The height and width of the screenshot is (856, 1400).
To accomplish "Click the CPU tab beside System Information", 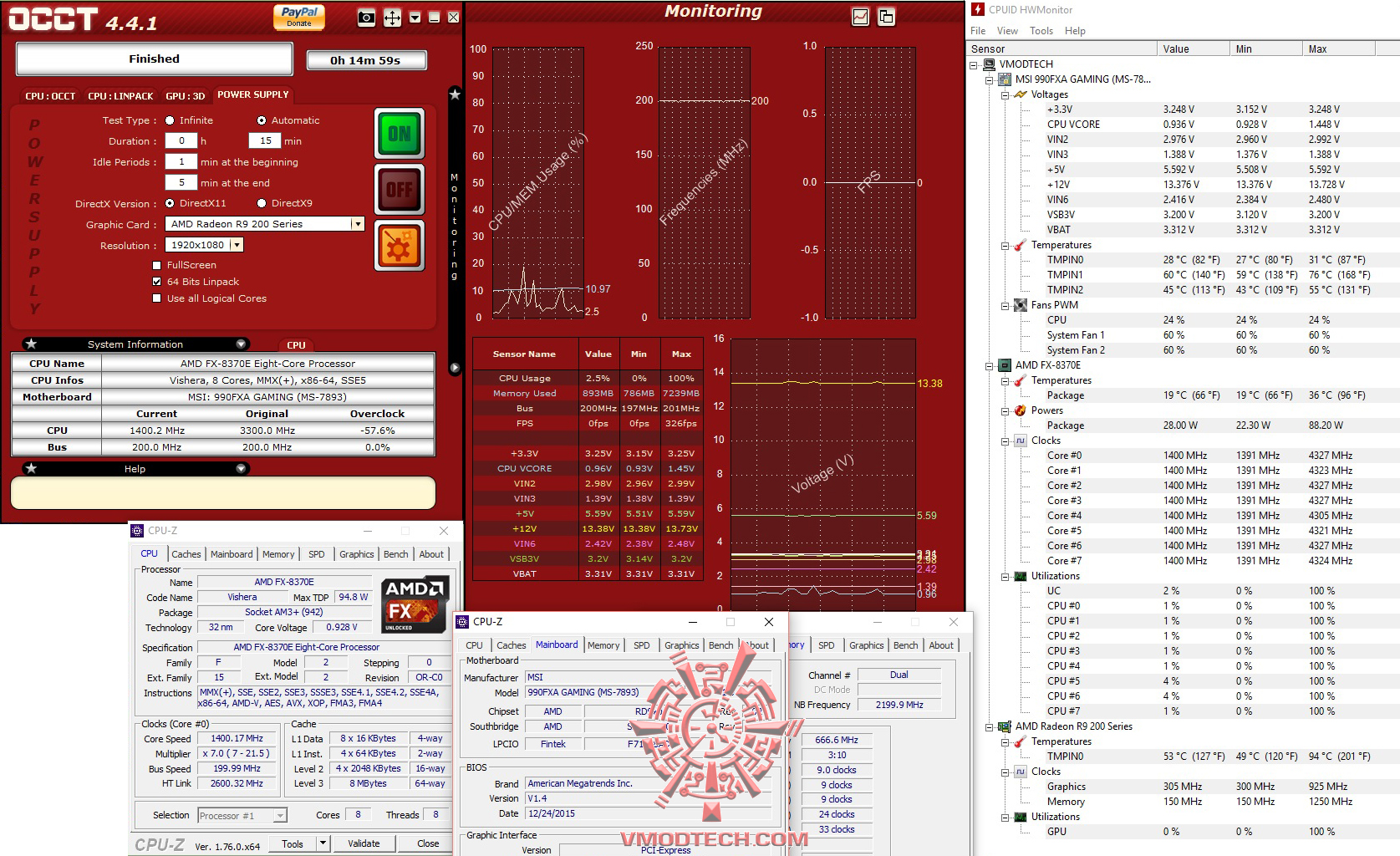I will tap(296, 344).
